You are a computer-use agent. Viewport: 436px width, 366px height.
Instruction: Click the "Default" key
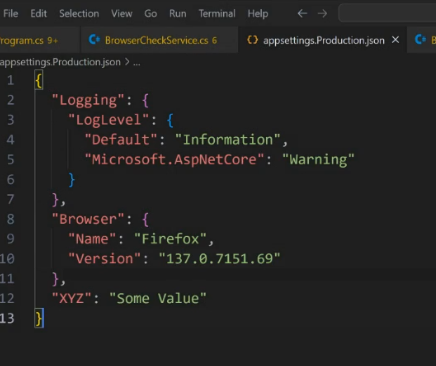[121, 140]
